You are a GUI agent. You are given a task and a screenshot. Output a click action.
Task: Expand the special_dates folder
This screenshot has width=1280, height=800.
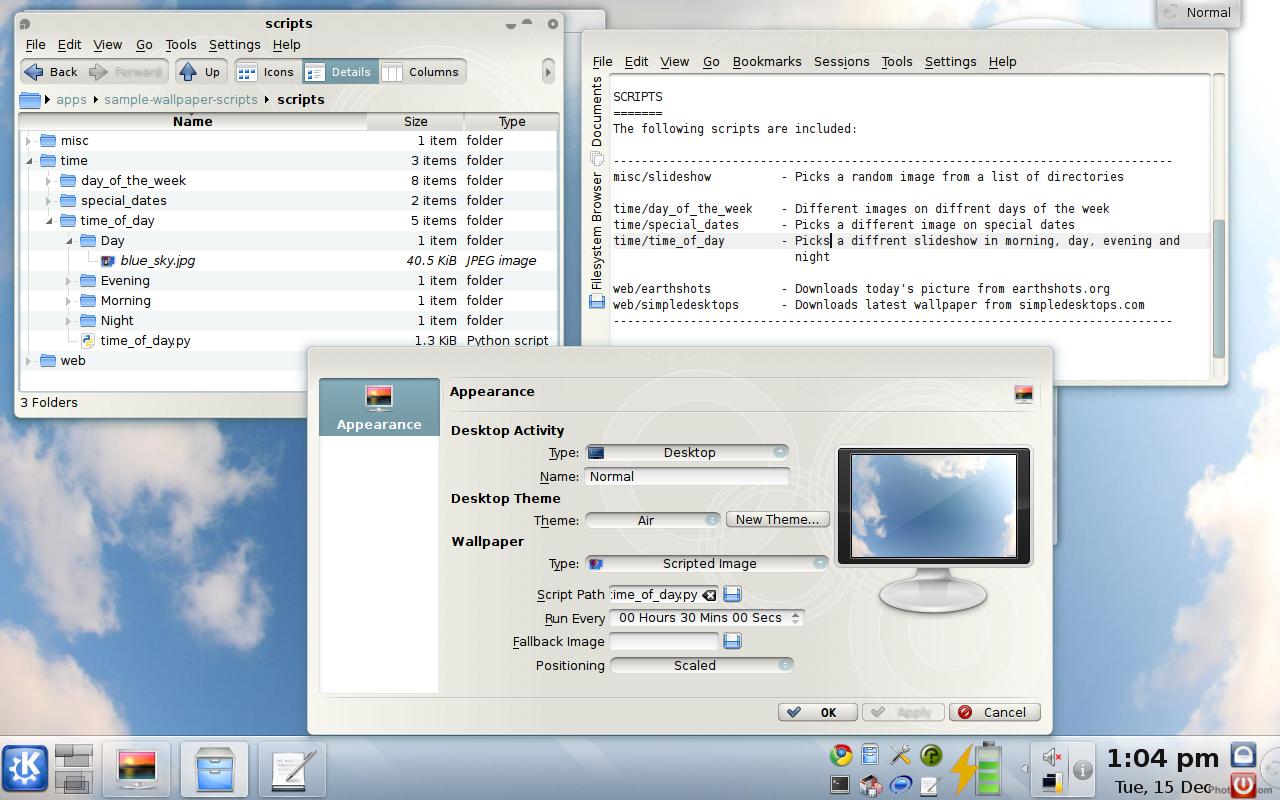[49, 201]
